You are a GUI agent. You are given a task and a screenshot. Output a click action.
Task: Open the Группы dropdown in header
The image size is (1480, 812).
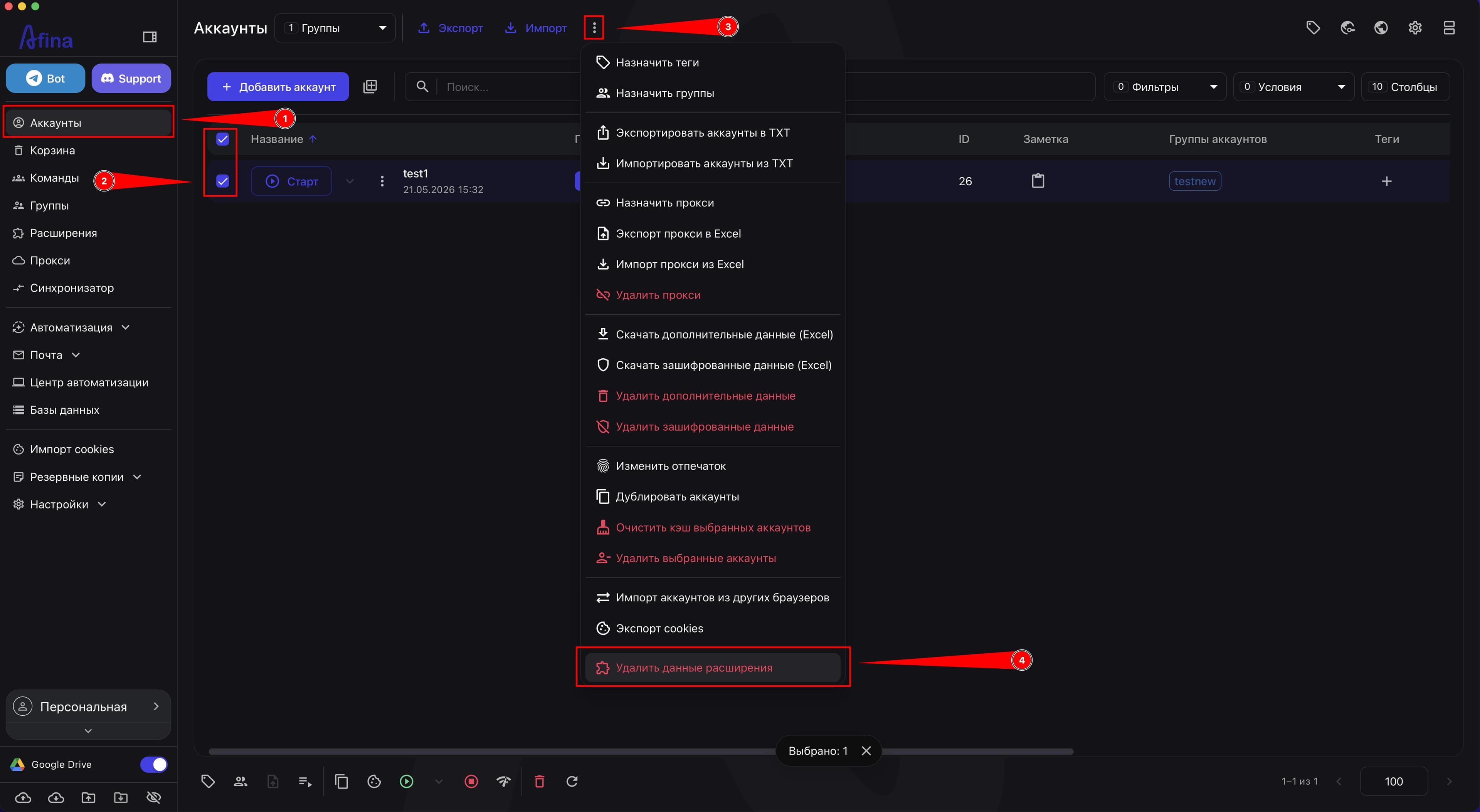[335, 28]
